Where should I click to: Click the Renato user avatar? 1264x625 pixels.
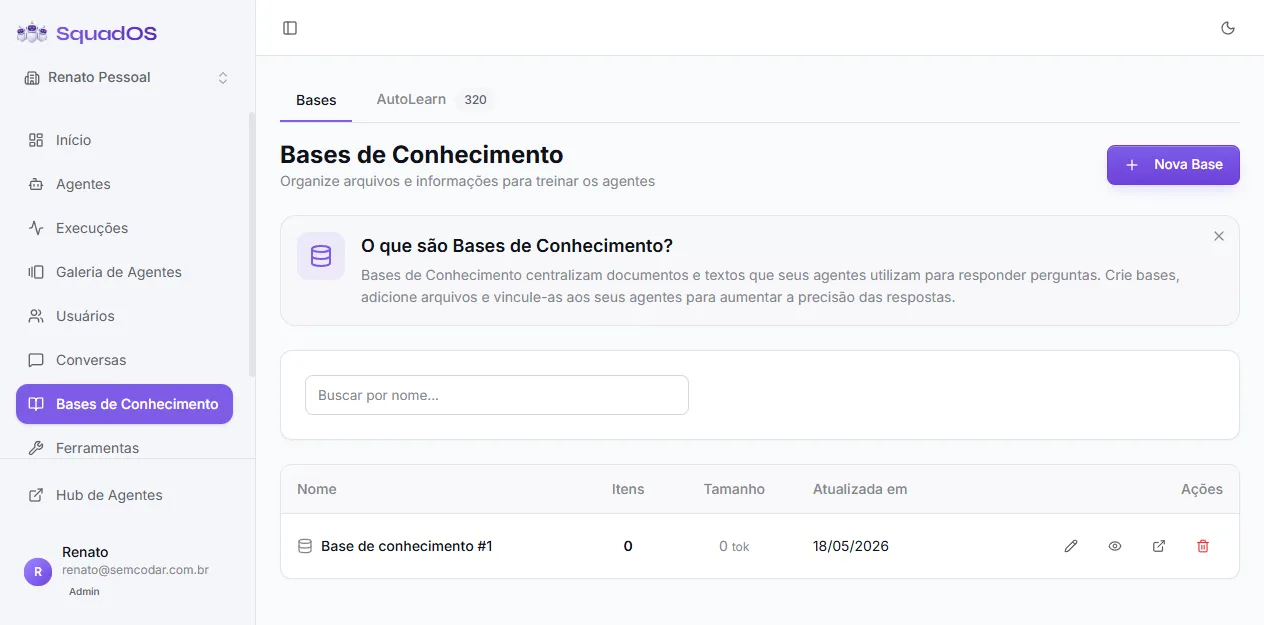38,572
